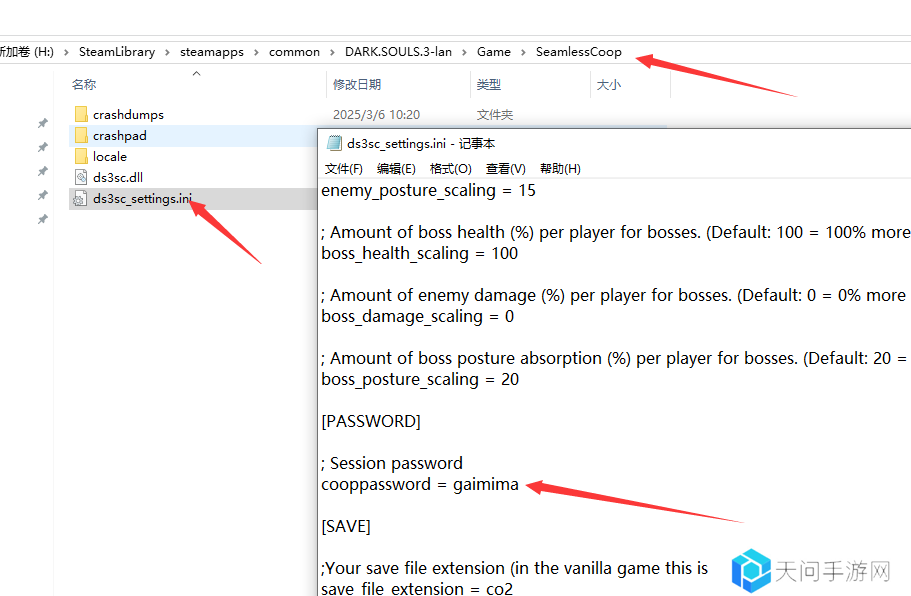Click the pin icon beside the ds3sc_settings.ini row
911x596 pixels.
click(42, 195)
